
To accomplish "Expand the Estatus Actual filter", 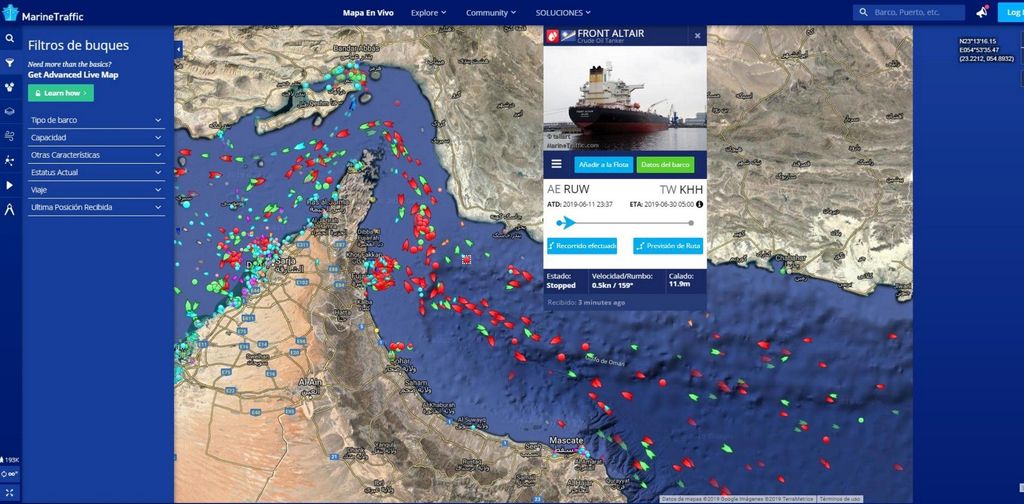I will pos(96,172).
